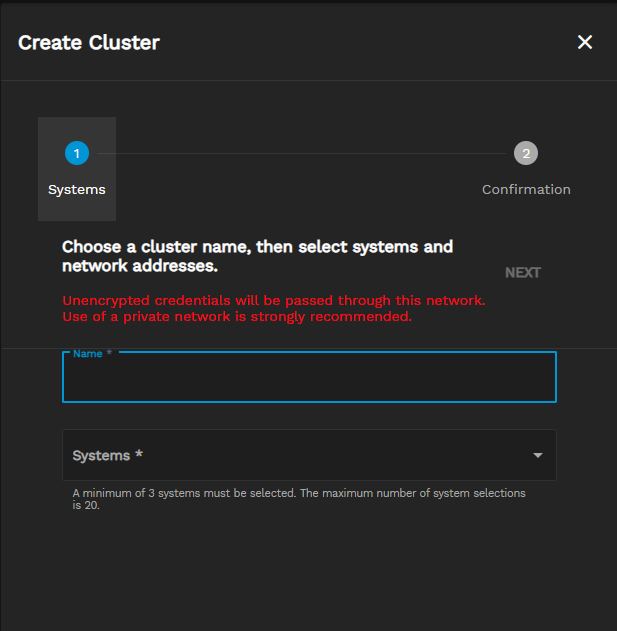Click the Create Cluster dialog title

[89, 42]
